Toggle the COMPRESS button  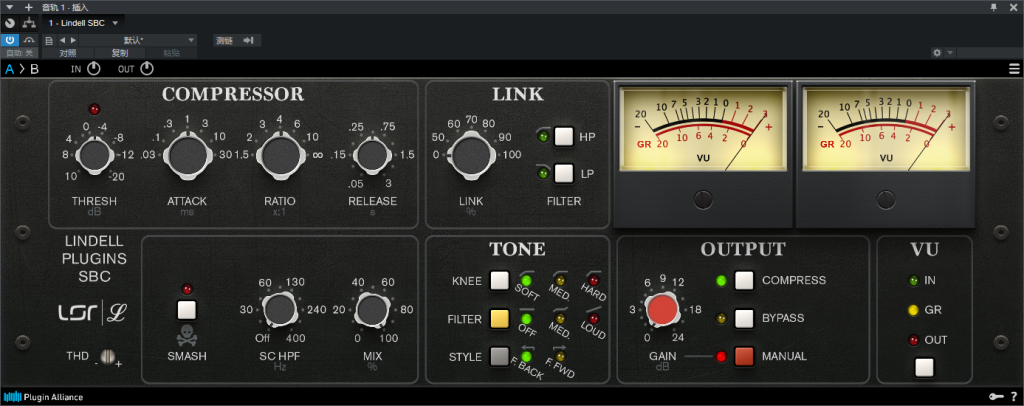744,281
